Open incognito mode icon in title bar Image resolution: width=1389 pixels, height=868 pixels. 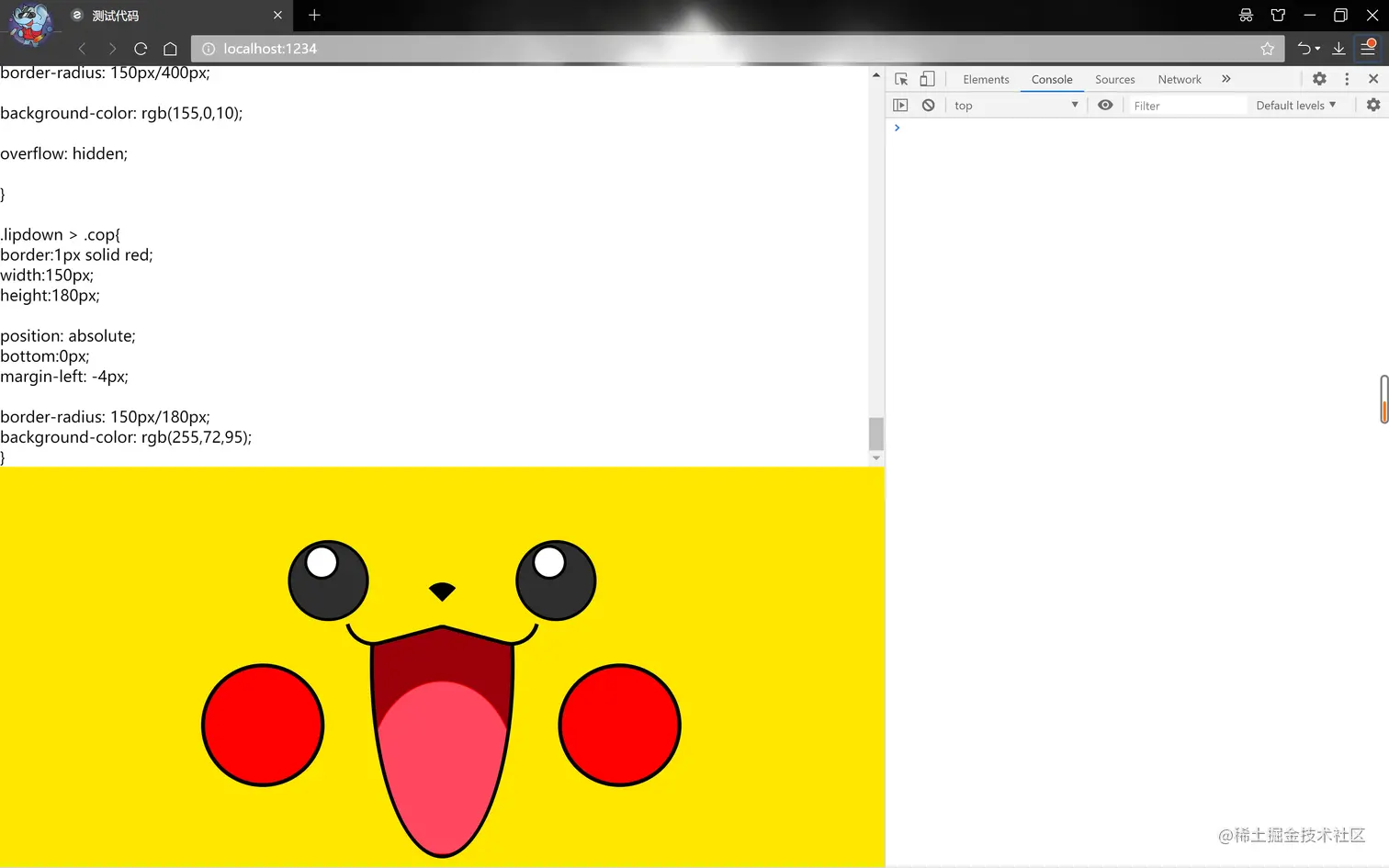click(1246, 15)
